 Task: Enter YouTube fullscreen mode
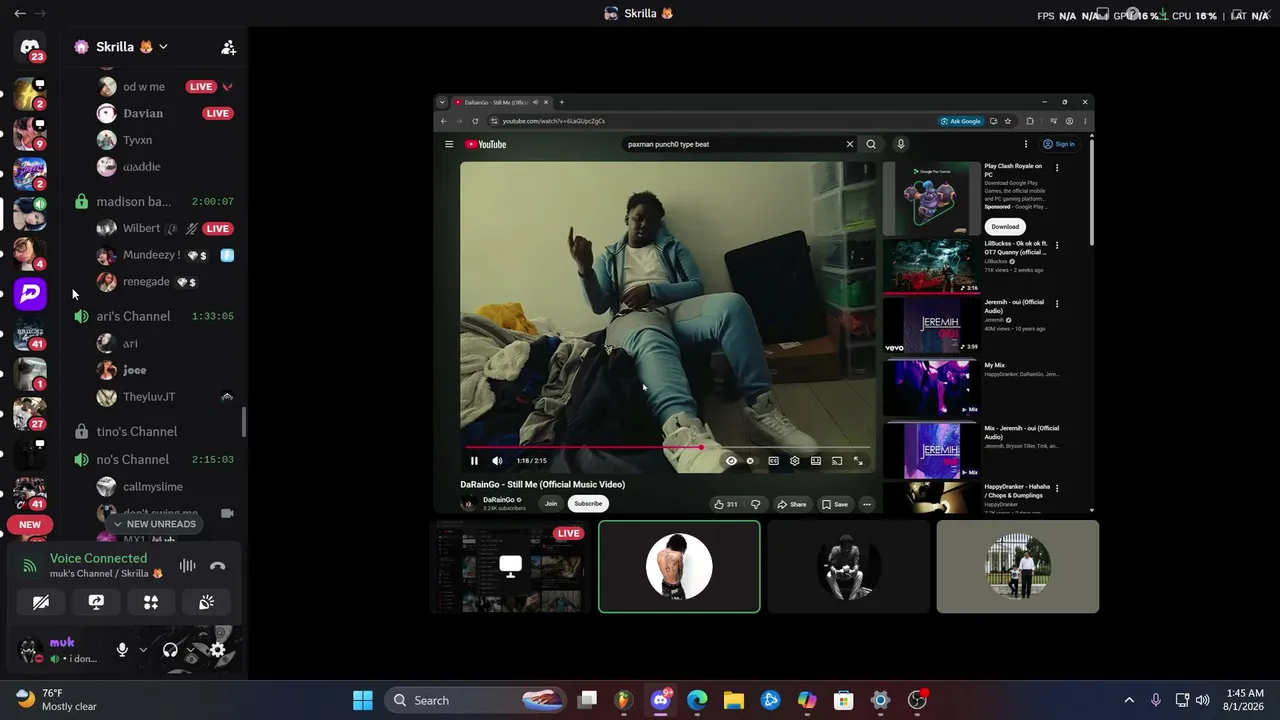[858, 461]
